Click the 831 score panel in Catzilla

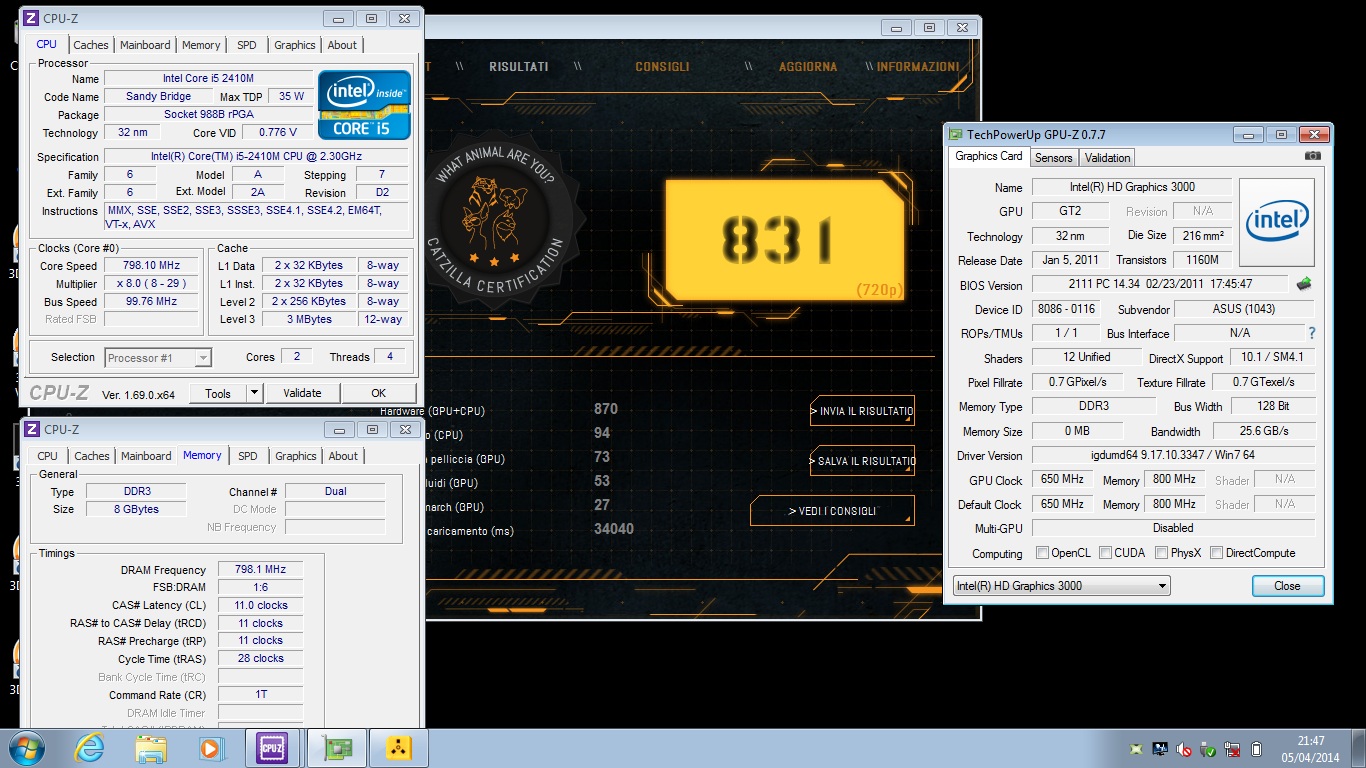pyautogui.click(x=785, y=240)
